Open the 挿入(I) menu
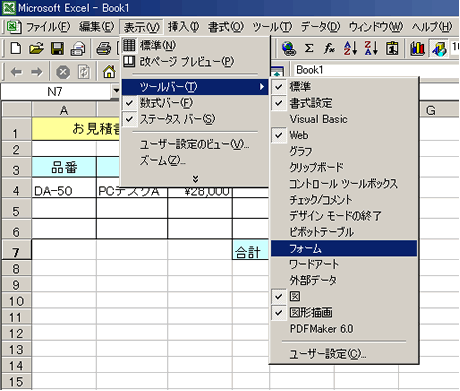 183,27
